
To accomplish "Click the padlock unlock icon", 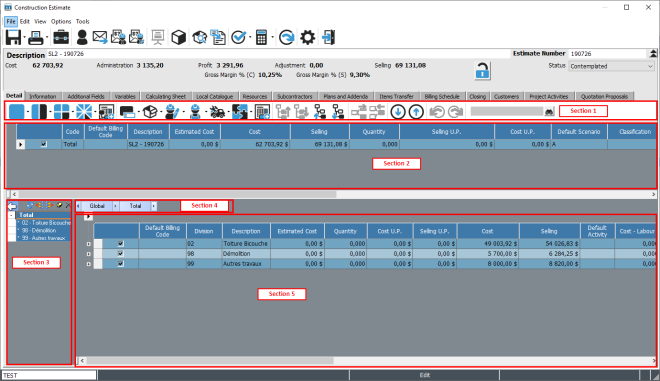I will click(x=482, y=70).
